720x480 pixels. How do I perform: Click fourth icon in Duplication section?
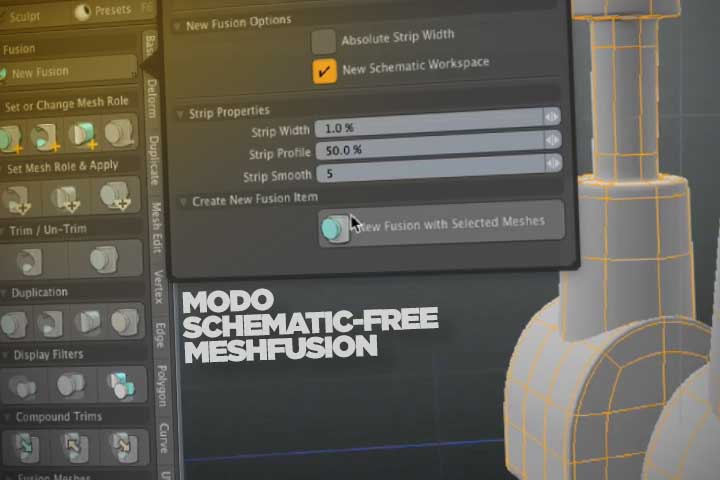pyautogui.click(x=124, y=322)
